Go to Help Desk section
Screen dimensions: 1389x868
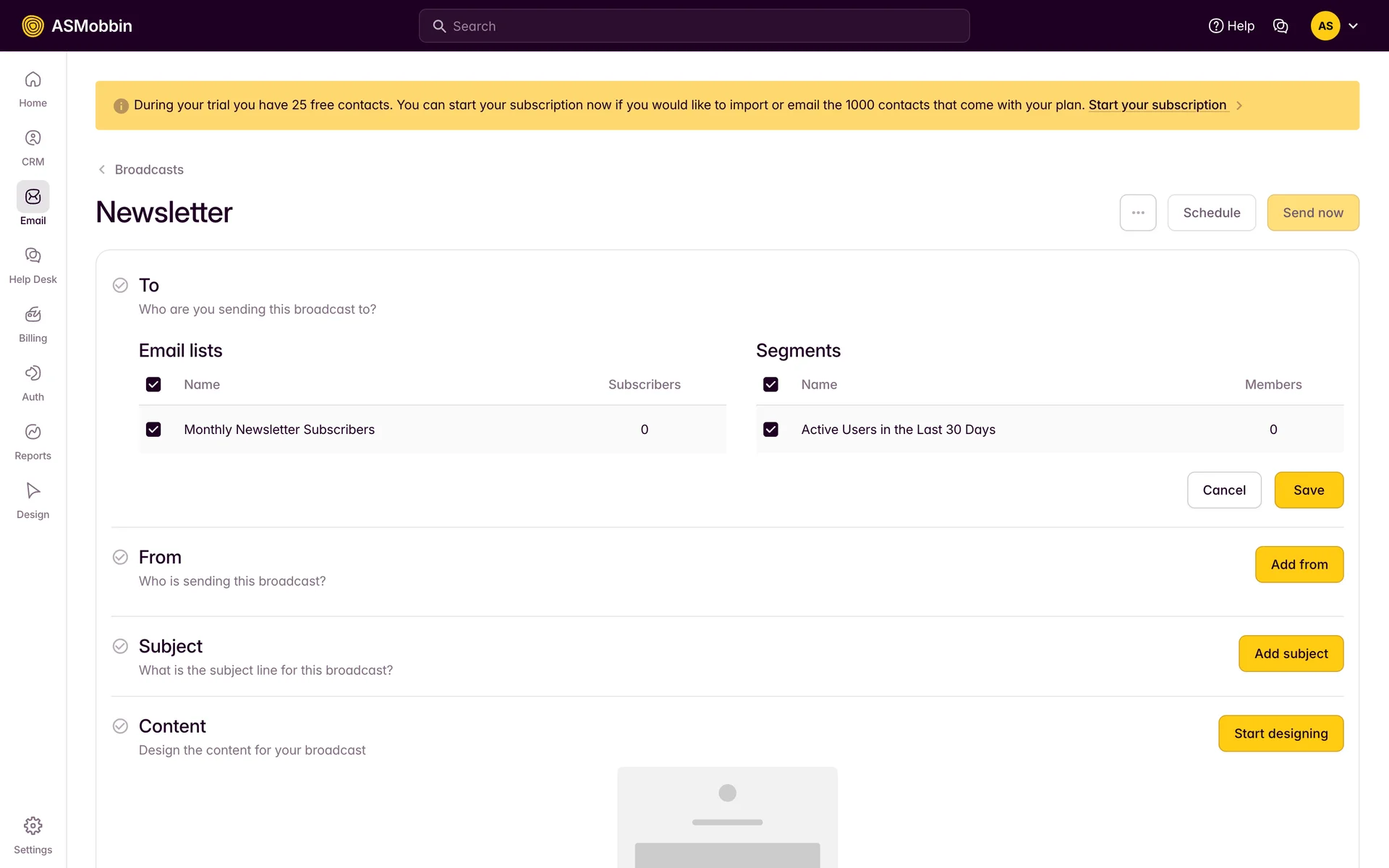pos(33,256)
